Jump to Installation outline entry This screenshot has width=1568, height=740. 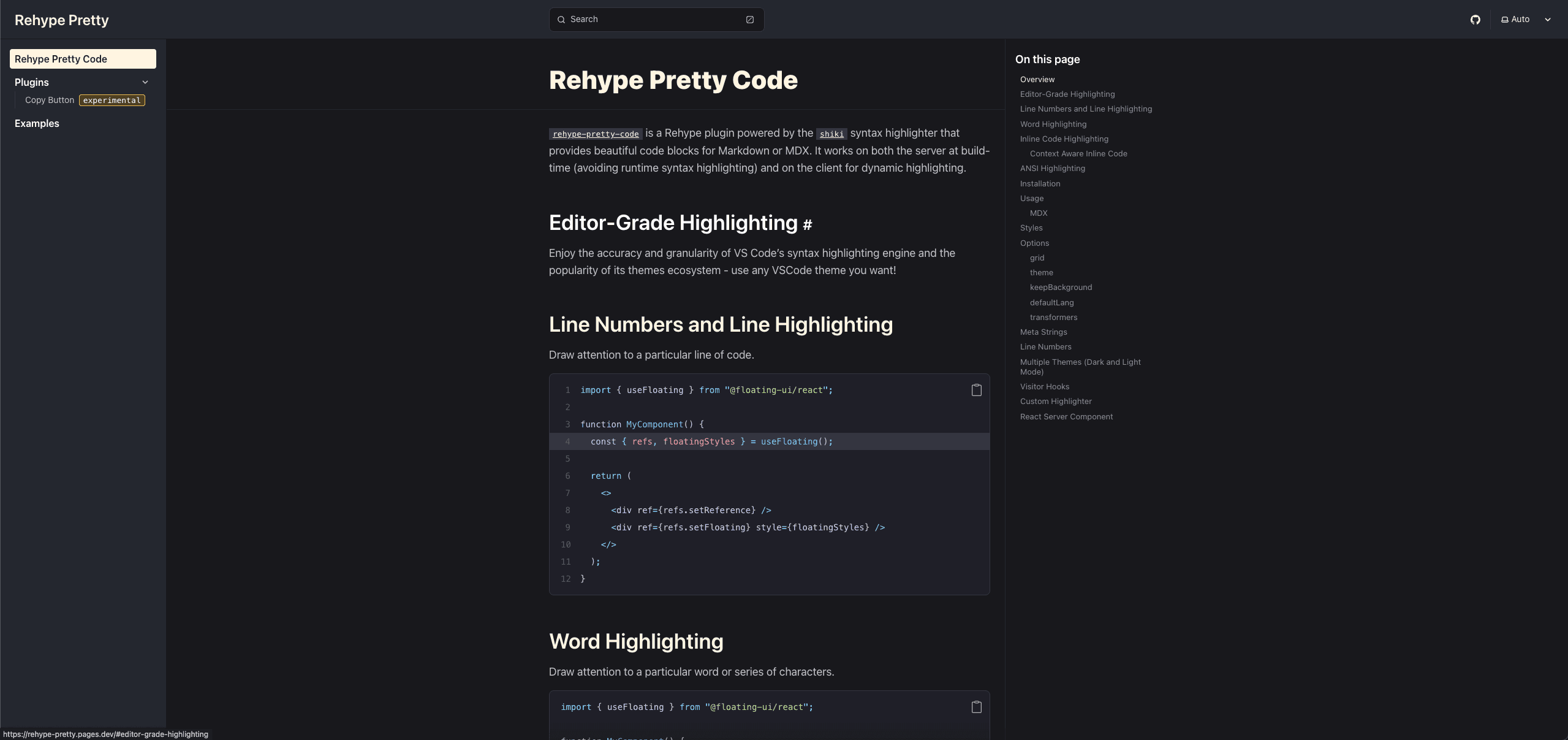pyautogui.click(x=1040, y=183)
